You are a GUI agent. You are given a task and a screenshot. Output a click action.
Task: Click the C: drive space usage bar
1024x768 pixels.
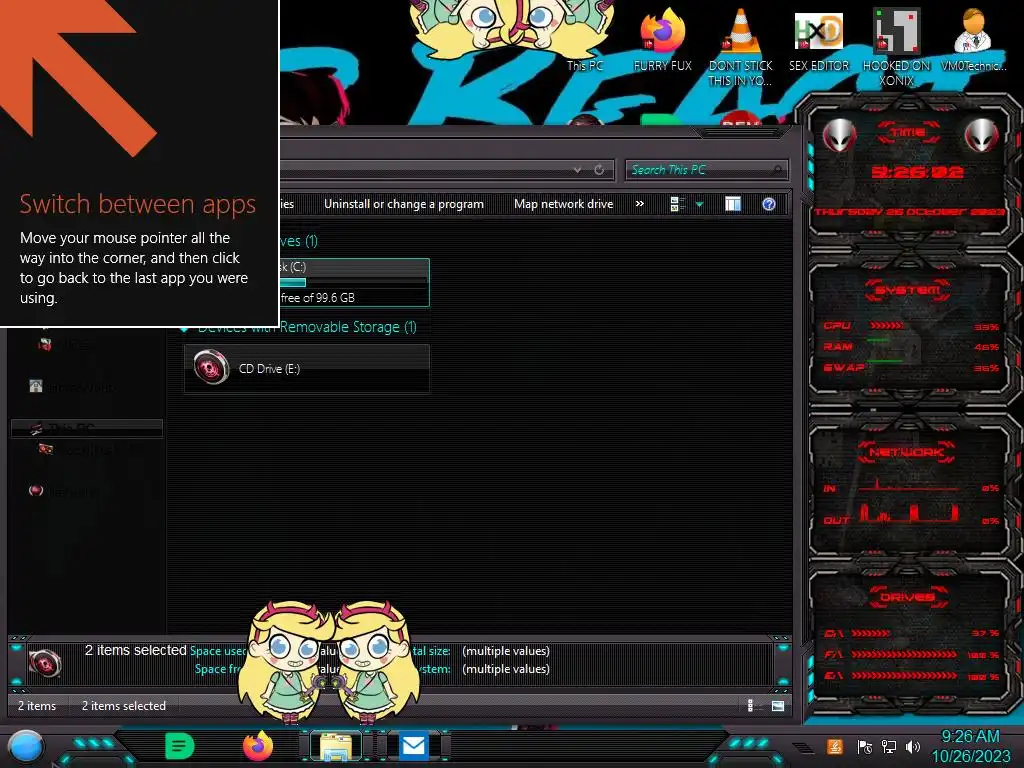click(x=352, y=282)
